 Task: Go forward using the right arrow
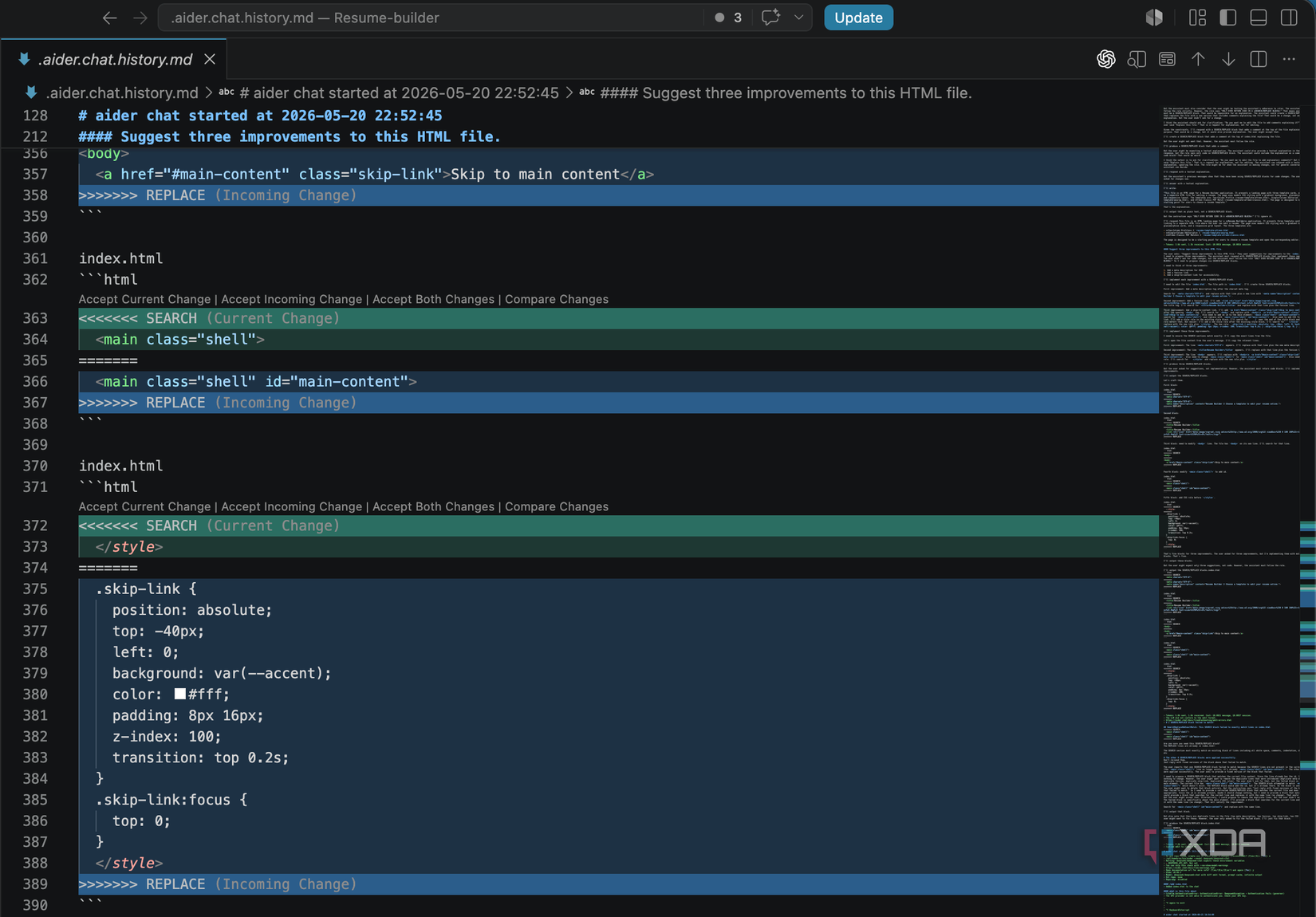[x=140, y=18]
